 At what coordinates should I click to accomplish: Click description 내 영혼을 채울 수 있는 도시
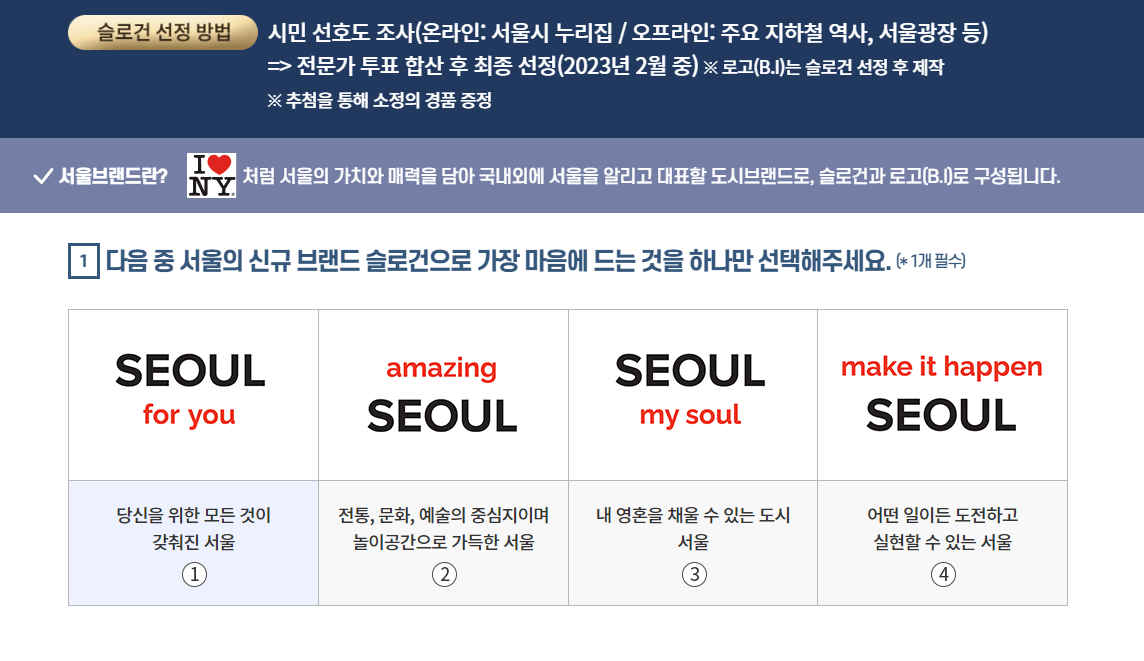[693, 516]
